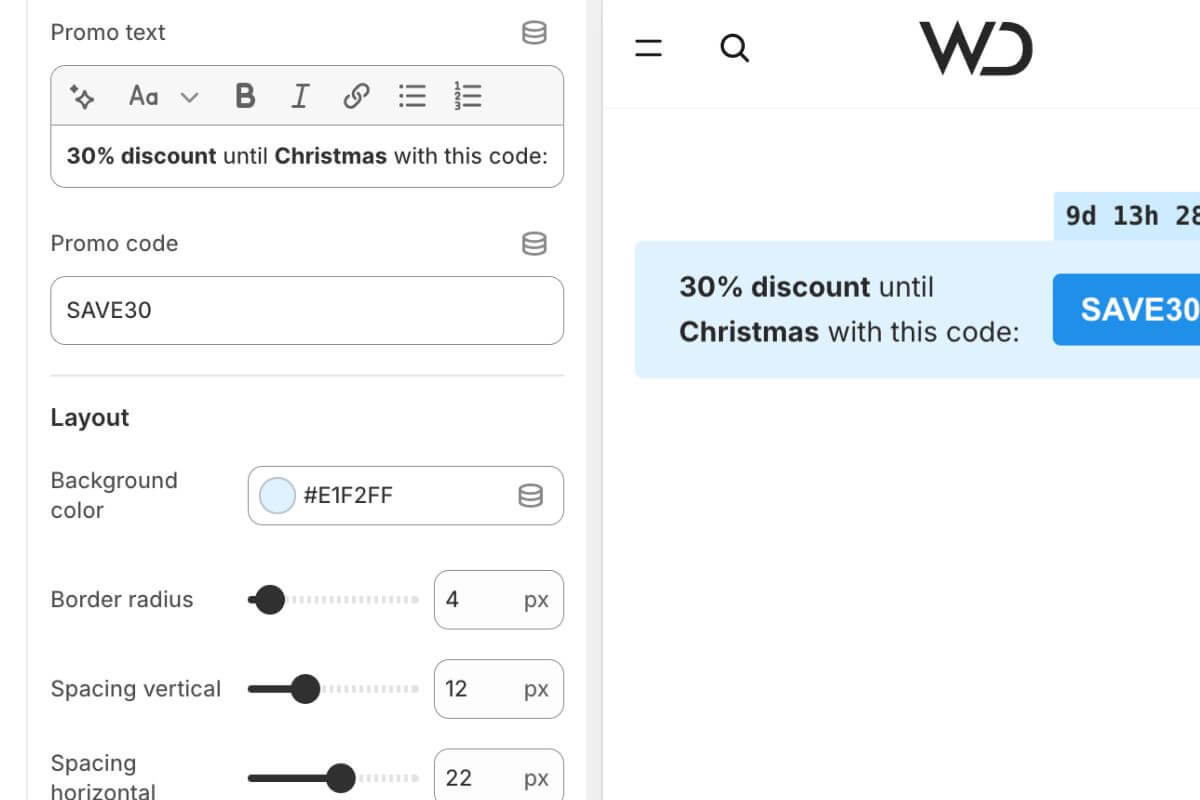Open the hamburger menu in store preview
Image resolution: width=1200 pixels, height=800 pixels.
click(649, 48)
